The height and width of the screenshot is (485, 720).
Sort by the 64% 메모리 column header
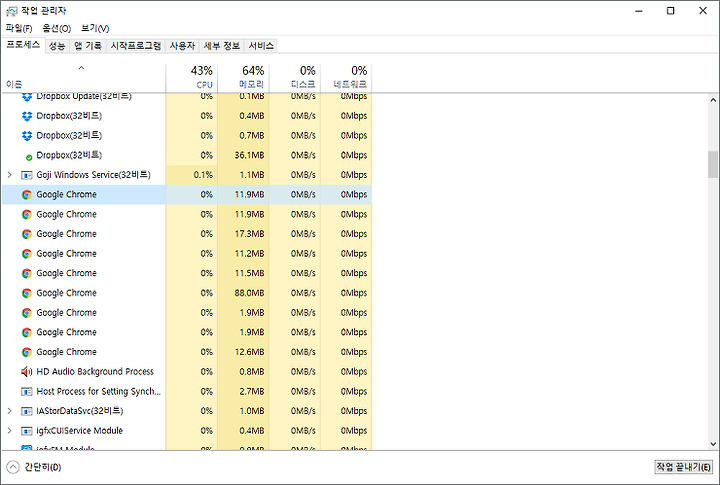(x=243, y=78)
